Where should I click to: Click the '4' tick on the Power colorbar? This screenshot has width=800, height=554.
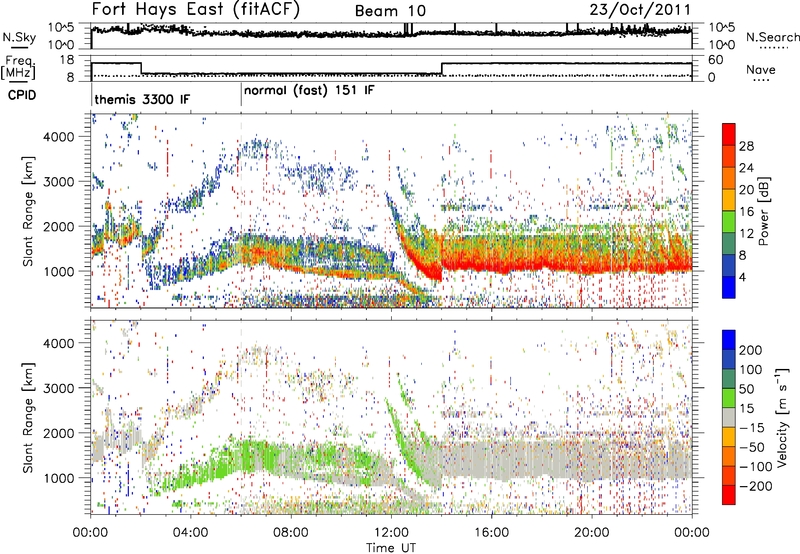742,277
